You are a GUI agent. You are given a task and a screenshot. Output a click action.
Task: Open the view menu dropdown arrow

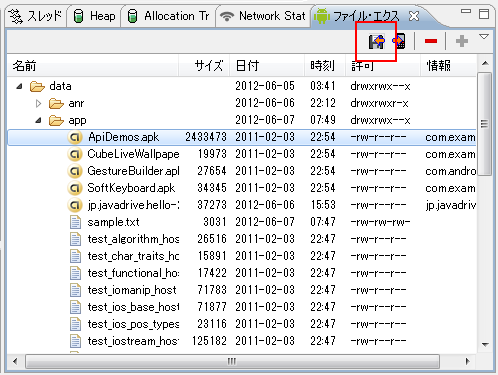pyautogui.click(x=484, y=36)
